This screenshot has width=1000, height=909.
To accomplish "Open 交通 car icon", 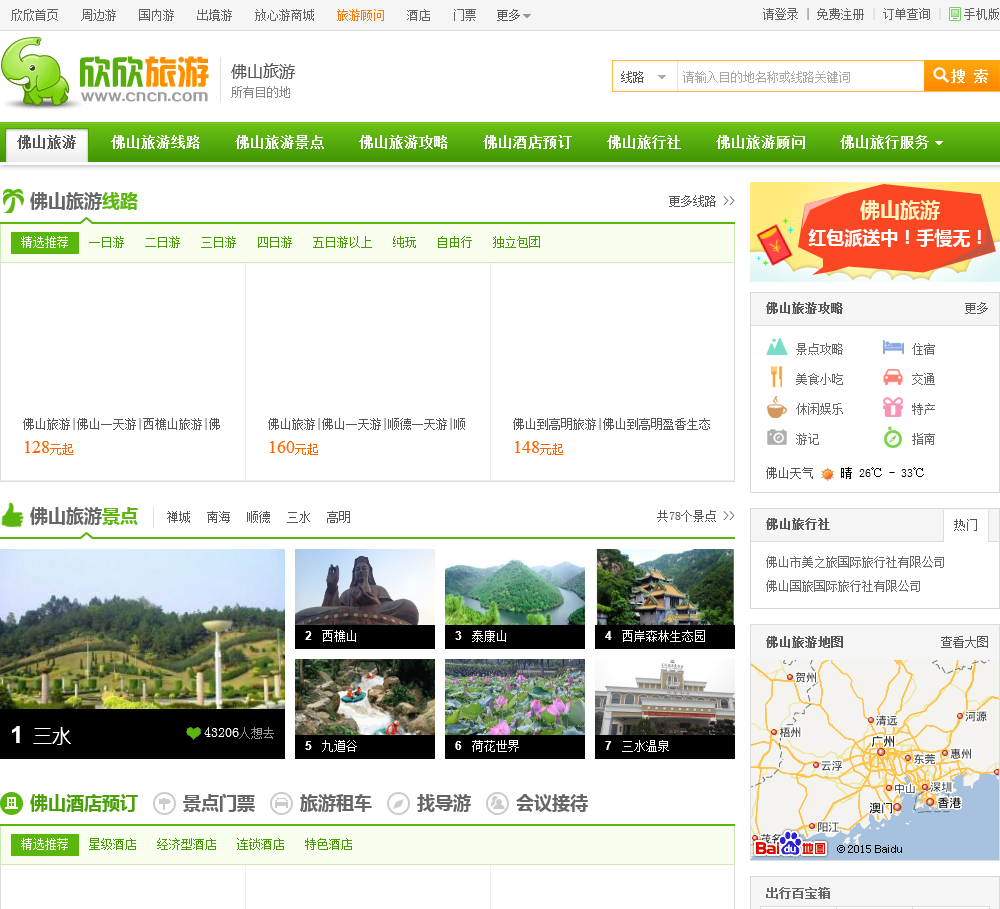I will point(893,378).
